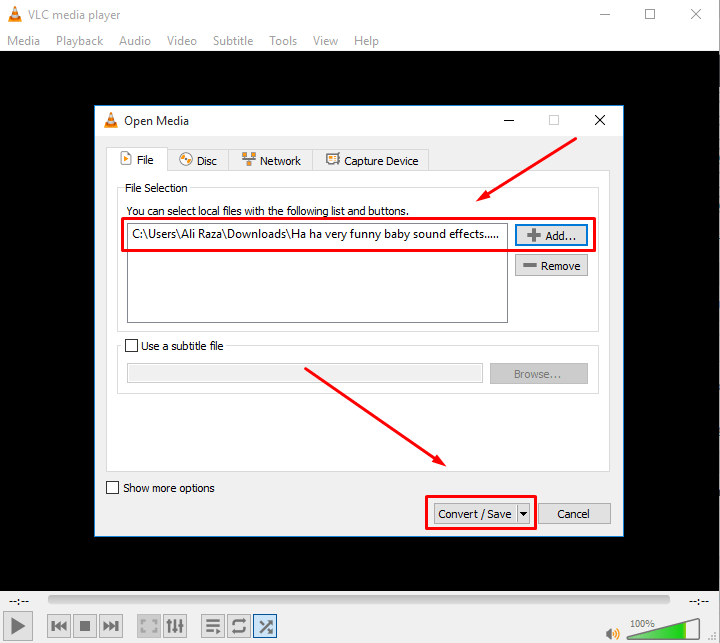Minimize the Open Media dialog
This screenshot has width=720, height=643.
[x=509, y=120]
